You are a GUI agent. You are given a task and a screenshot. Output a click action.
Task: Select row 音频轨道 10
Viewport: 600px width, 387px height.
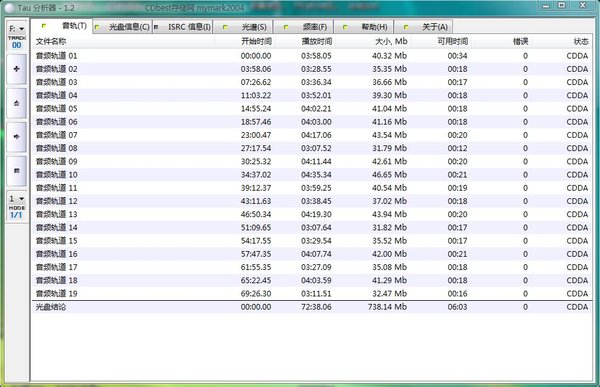(312, 175)
